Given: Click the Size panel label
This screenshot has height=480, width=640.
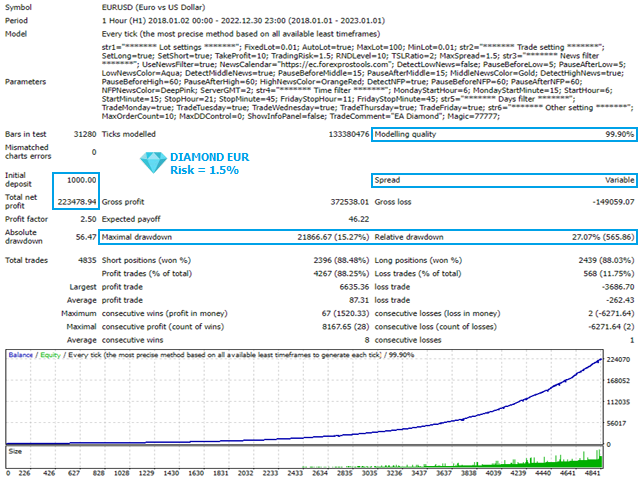Looking at the screenshot, I should [x=15, y=450].
